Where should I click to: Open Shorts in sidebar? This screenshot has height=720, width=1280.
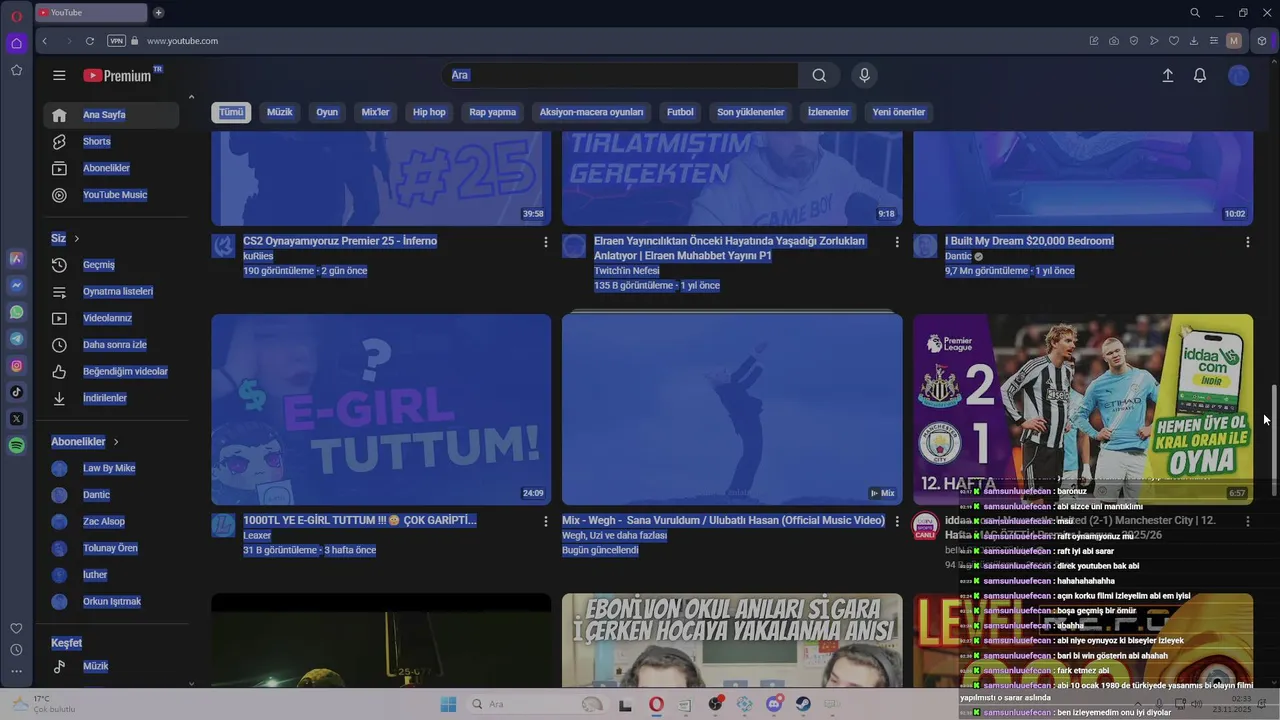(x=112, y=142)
